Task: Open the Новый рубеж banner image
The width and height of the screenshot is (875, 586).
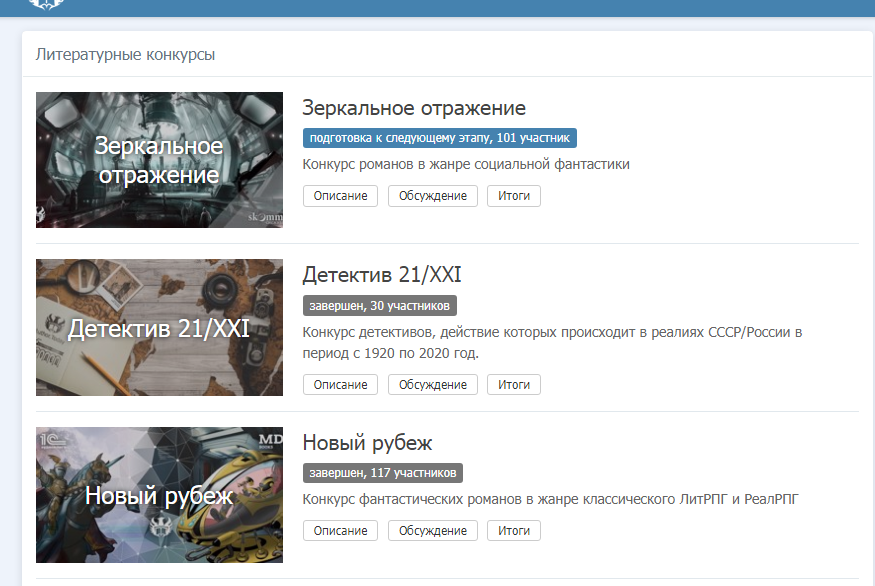Action: pos(159,495)
